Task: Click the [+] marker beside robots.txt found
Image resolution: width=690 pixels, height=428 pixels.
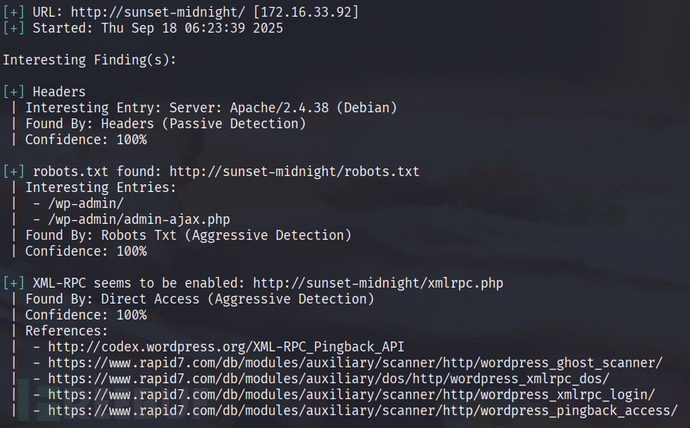Action: (x=14, y=172)
